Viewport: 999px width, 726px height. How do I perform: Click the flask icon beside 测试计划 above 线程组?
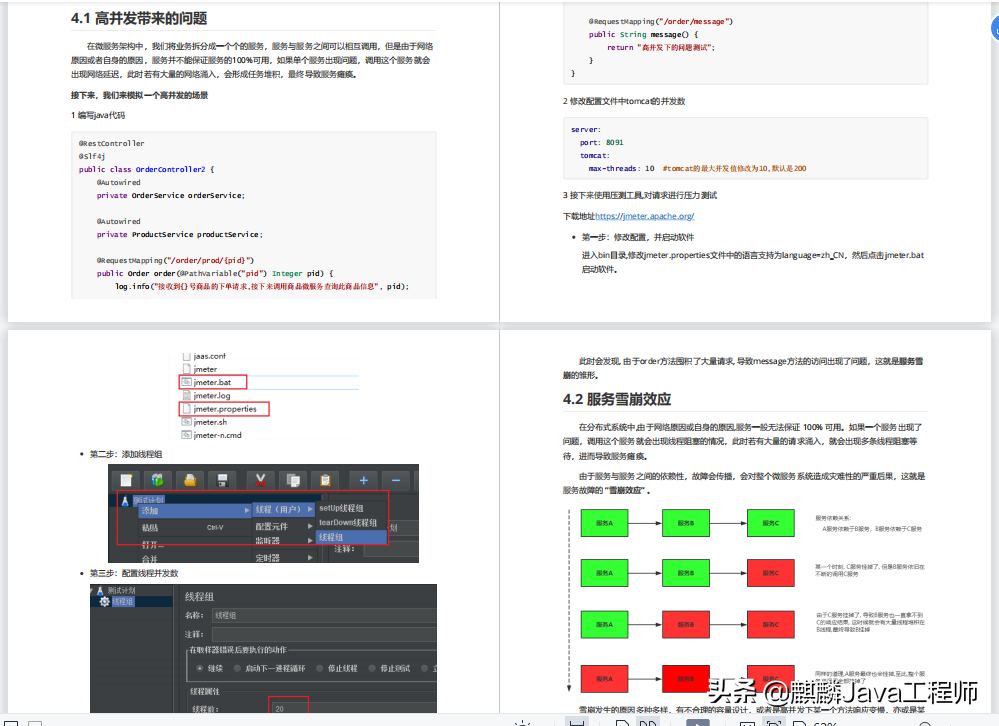click(x=100, y=591)
